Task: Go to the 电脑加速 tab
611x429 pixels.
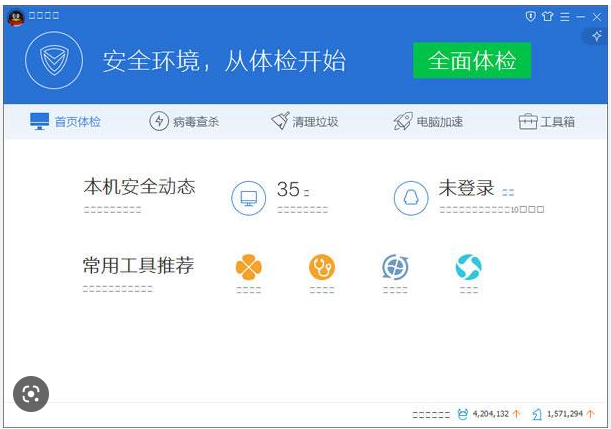Action: coord(428,122)
